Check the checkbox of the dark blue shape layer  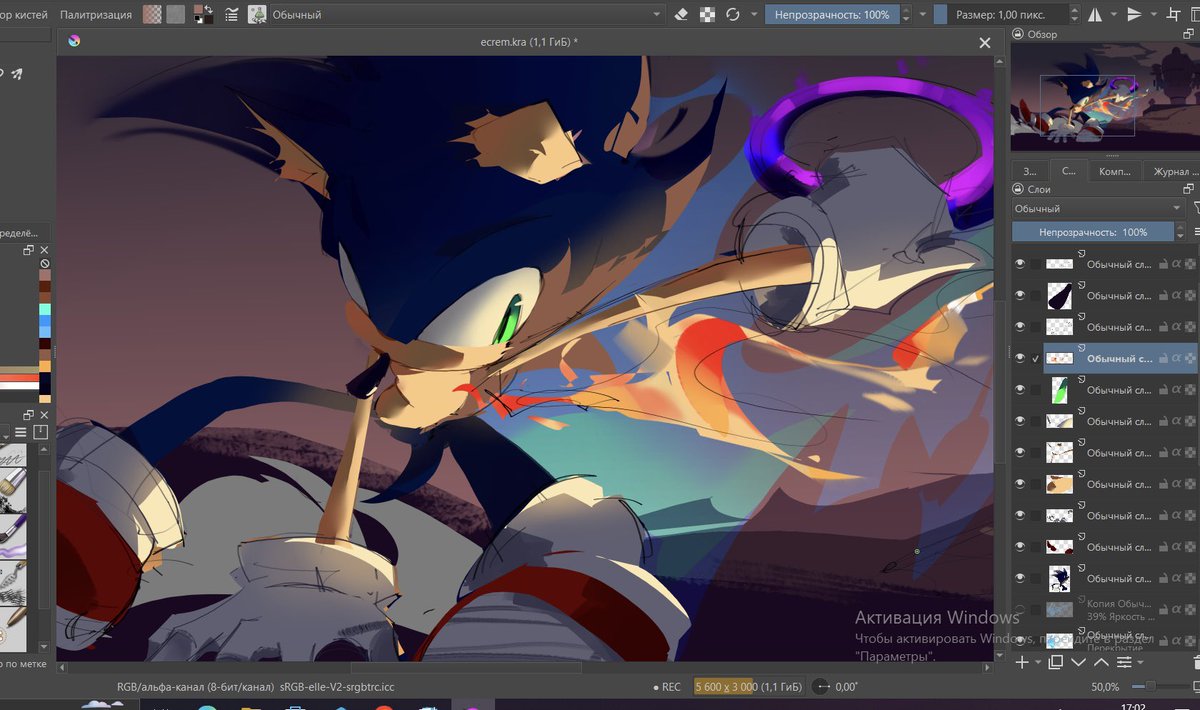pos(1036,295)
